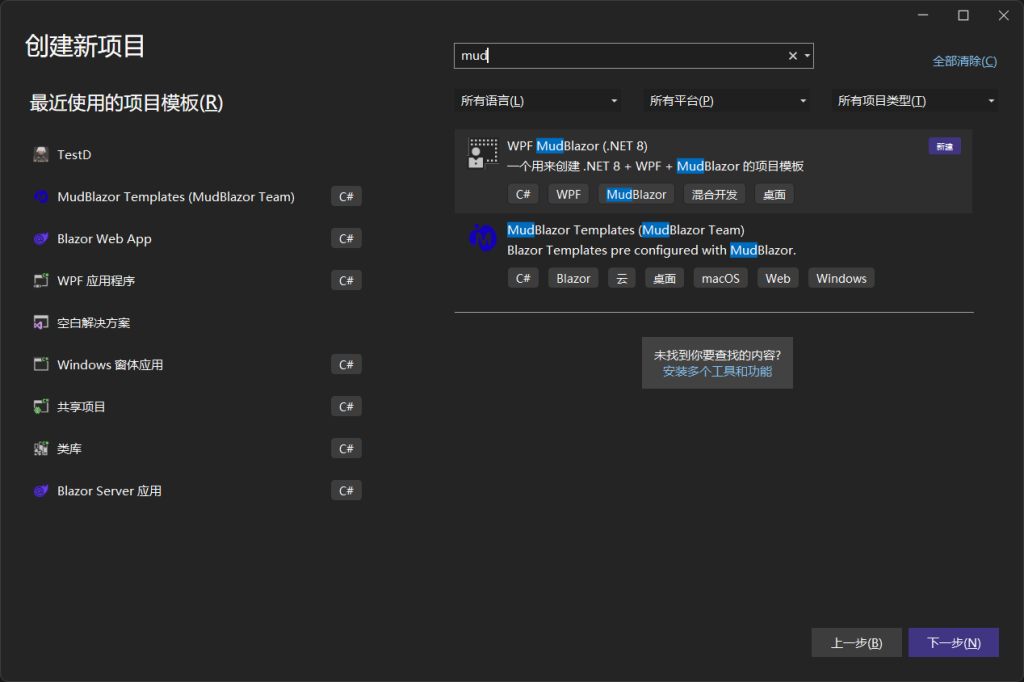This screenshot has width=1024, height=682.
Task: Click the 下一步 button
Action: (x=953, y=642)
